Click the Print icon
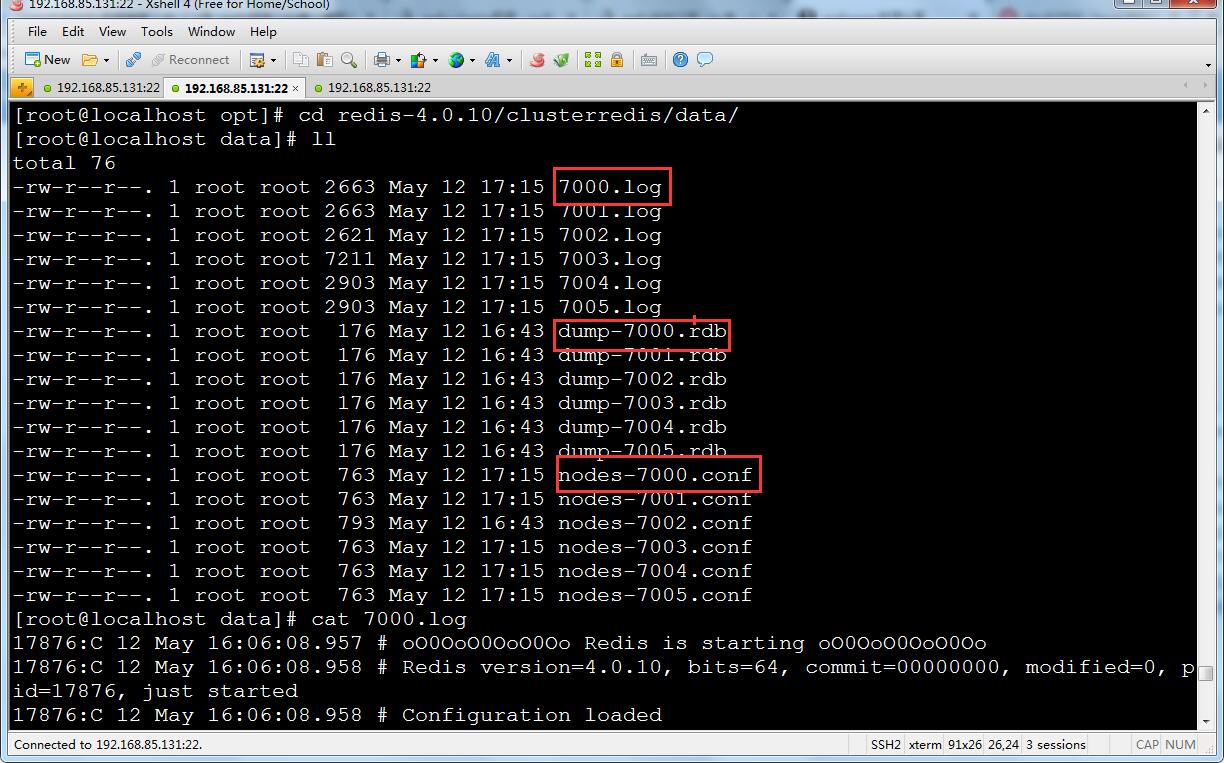Viewport: 1224px width, 763px height. pos(381,60)
